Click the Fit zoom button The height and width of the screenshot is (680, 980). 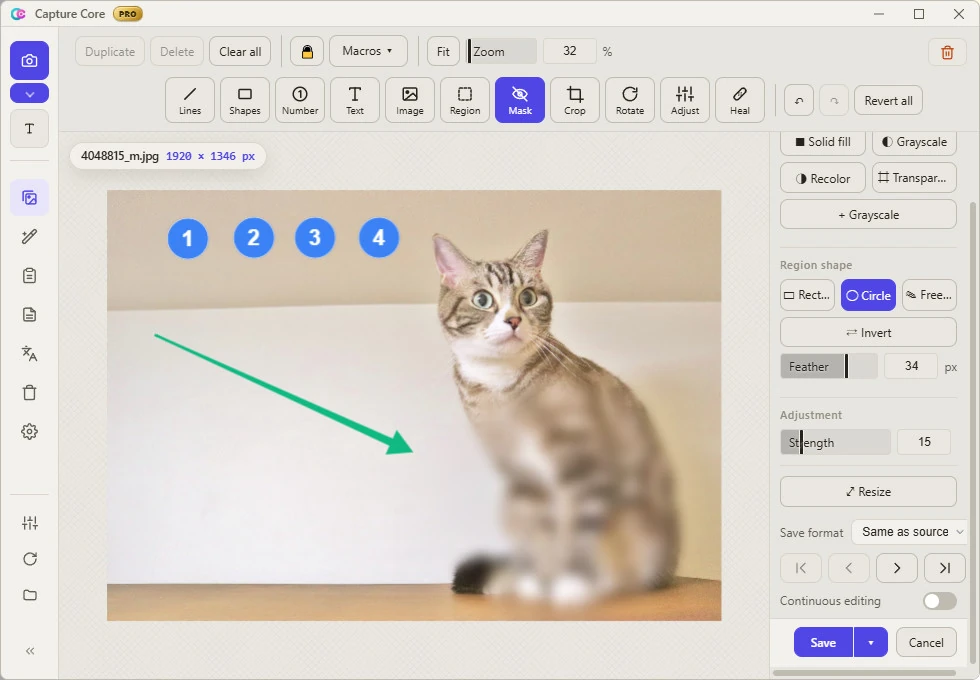click(x=443, y=52)
